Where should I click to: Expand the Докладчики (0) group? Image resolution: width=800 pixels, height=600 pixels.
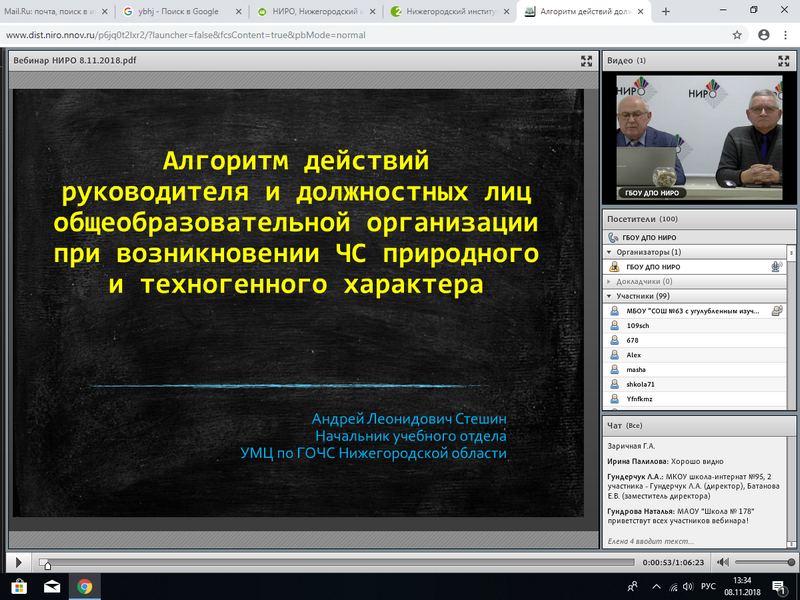pyautogui.click(x=610, y=281)
